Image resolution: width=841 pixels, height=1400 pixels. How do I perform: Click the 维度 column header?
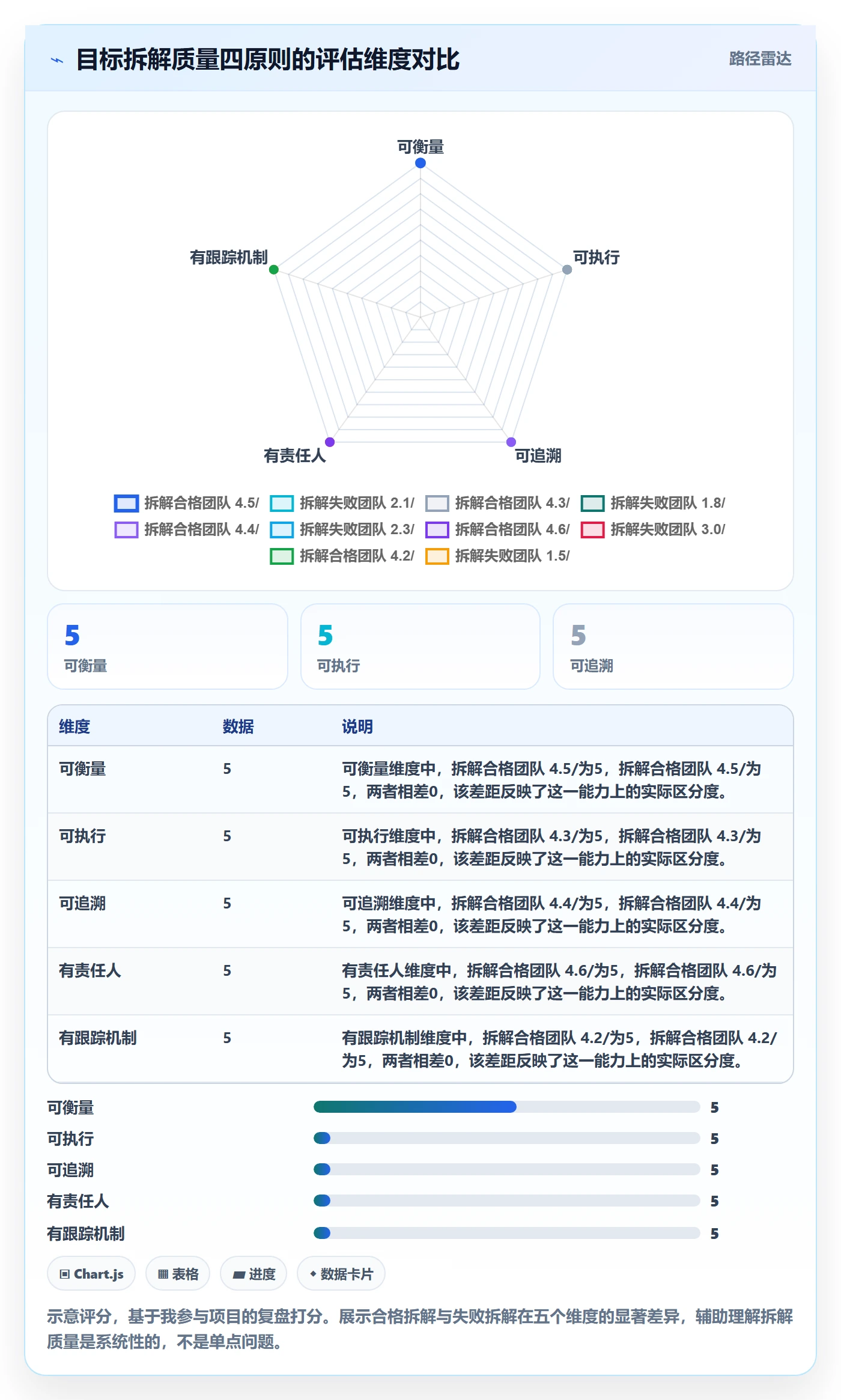74,726
